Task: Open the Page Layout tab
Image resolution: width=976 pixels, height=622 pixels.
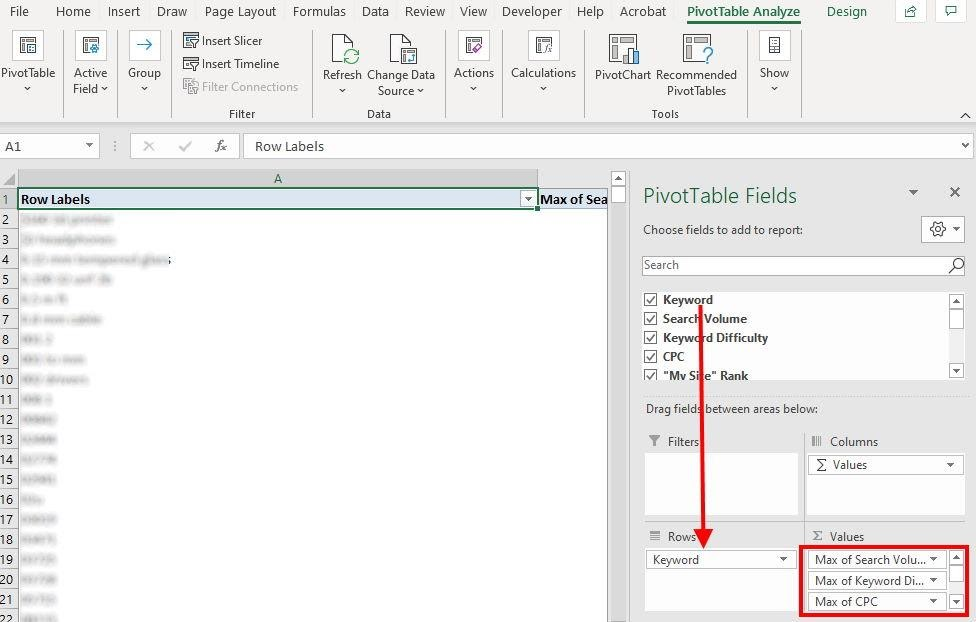Action: tap(240, 12)
